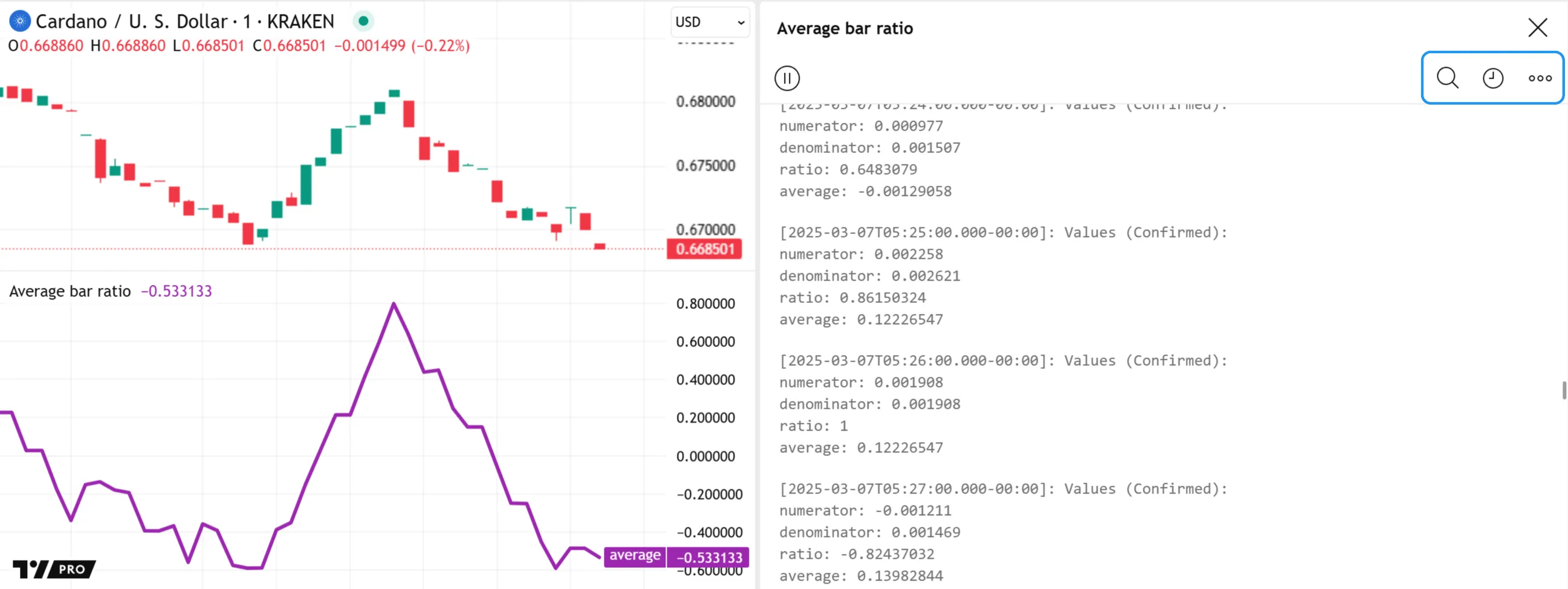Click the red 0.668501 current price label
Viewport: 1568px width, 589px height.
pos(704,249)
